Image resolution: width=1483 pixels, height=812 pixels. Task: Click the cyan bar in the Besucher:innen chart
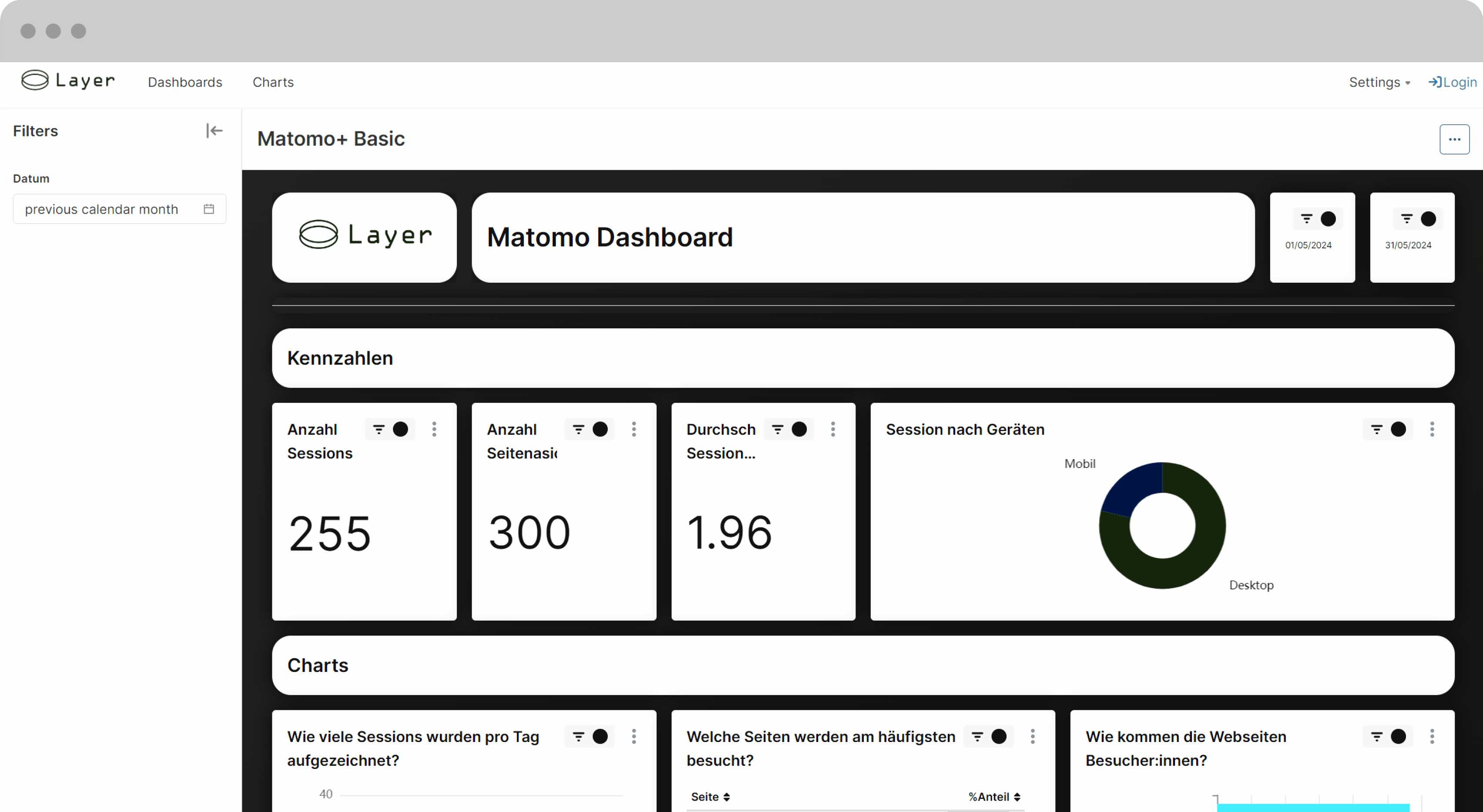coord(1313,807)
